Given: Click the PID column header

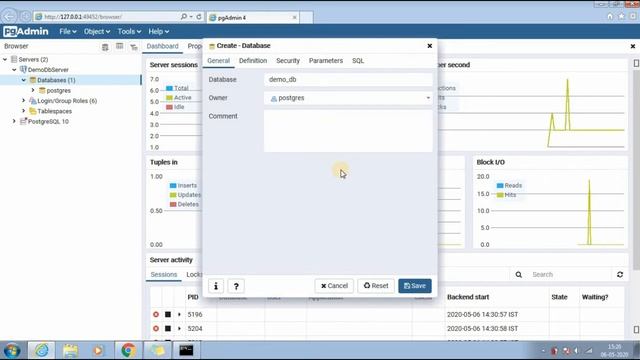Looking at the screenshot, I should click(193, 297).
